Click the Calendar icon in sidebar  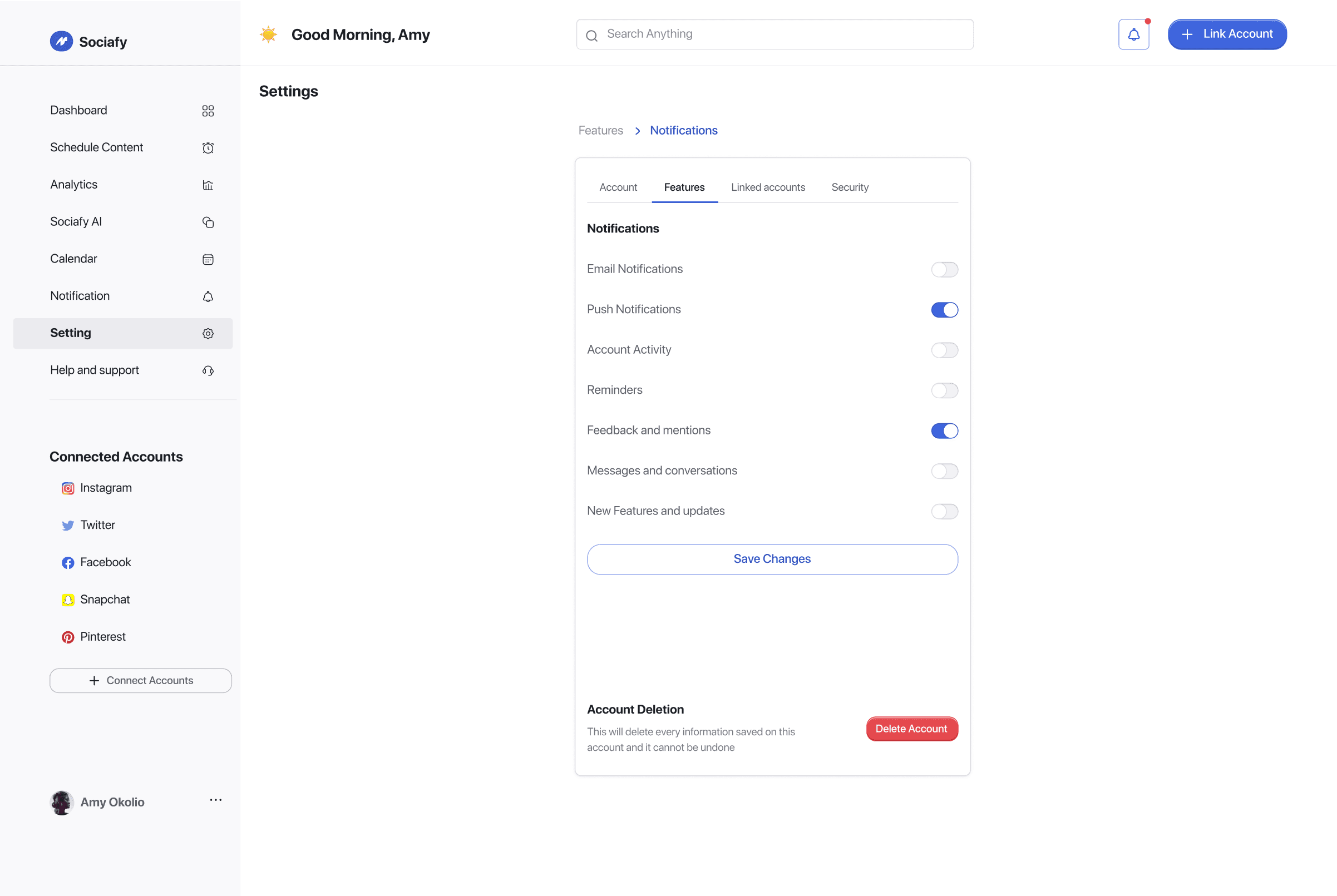click(208, 259)
